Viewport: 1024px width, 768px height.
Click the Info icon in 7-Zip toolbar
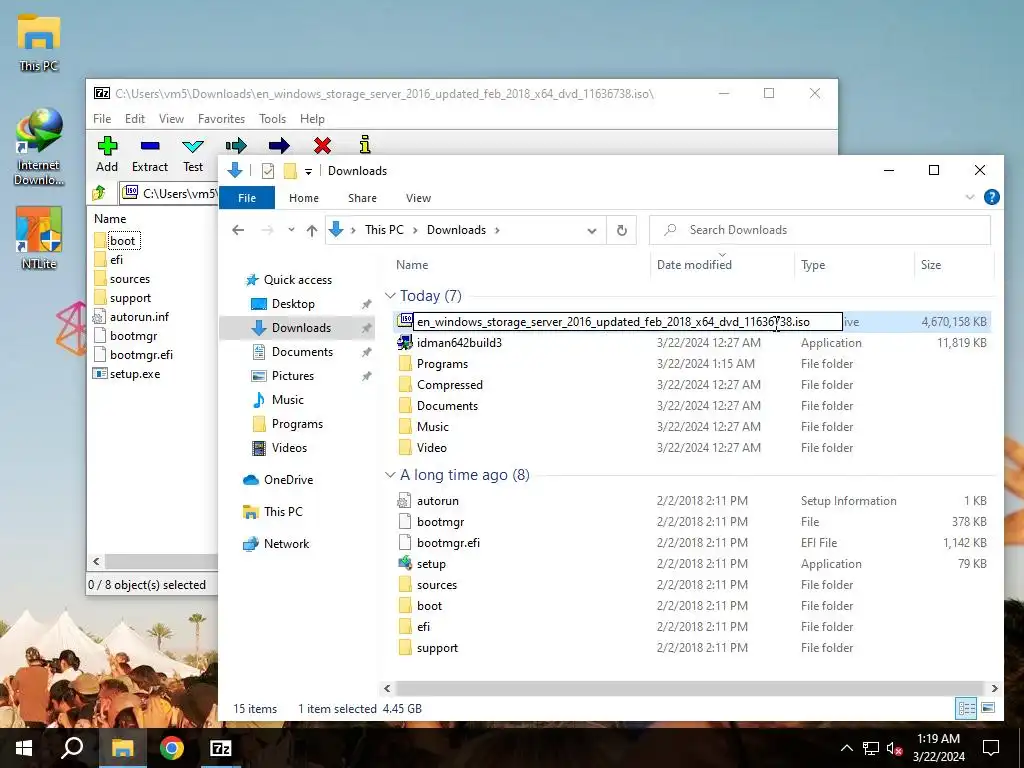click(x=365, y=144)
